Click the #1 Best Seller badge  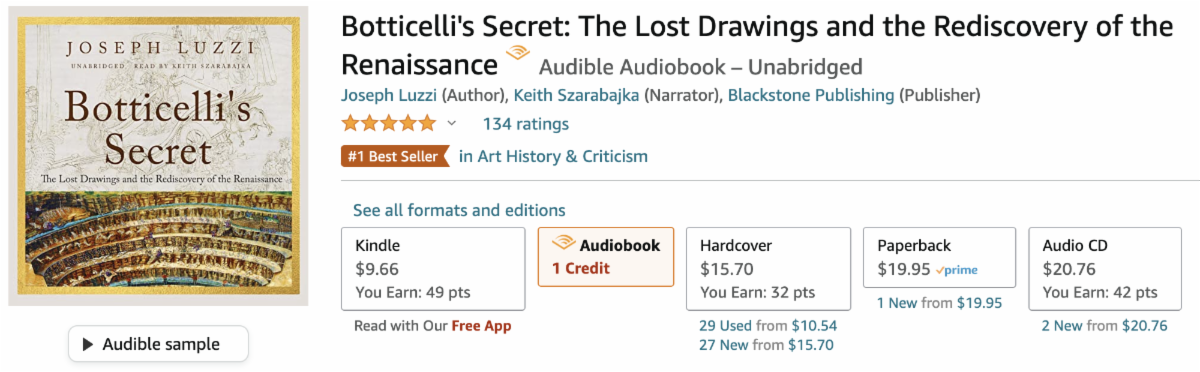tap(393, 156)
